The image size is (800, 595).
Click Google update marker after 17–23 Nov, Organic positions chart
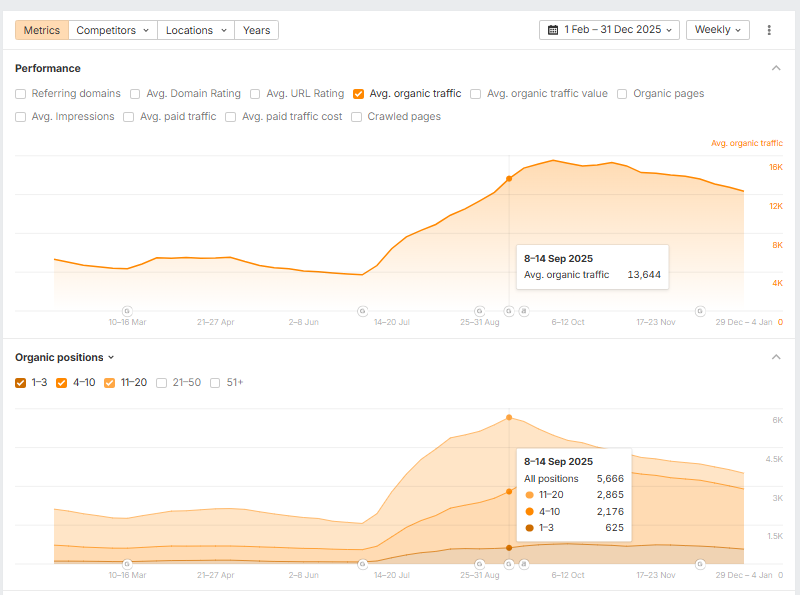(x=700, y=564)
